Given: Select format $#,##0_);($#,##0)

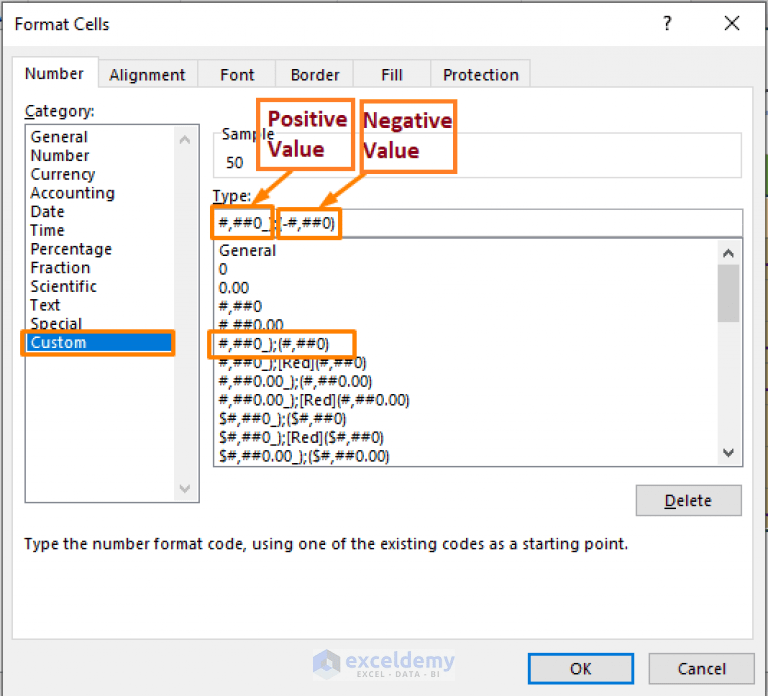Looking at the screenshot, I should click(283, 418).
